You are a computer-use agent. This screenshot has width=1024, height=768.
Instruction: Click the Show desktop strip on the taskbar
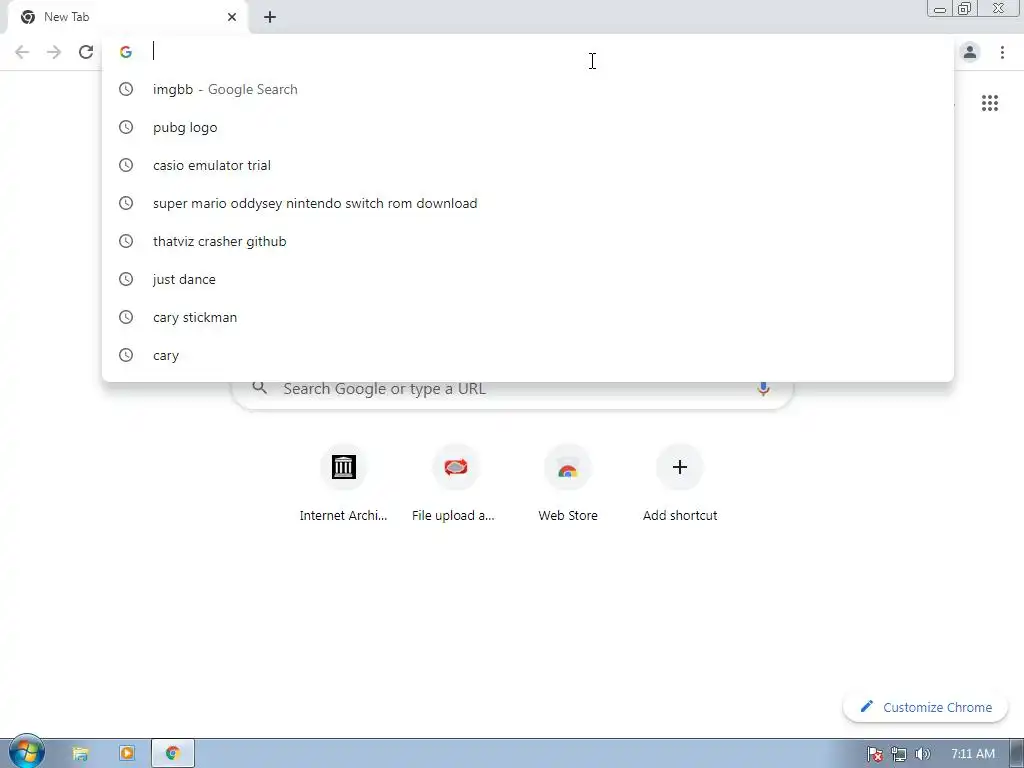point(1017,754)
